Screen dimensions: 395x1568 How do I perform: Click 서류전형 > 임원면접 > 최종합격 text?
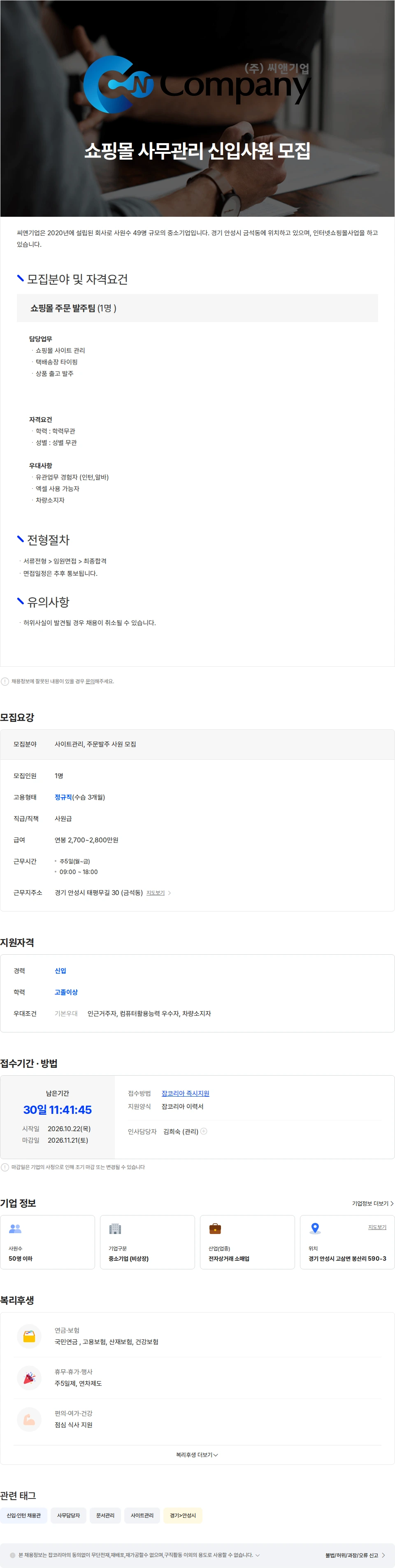point(65,561)
